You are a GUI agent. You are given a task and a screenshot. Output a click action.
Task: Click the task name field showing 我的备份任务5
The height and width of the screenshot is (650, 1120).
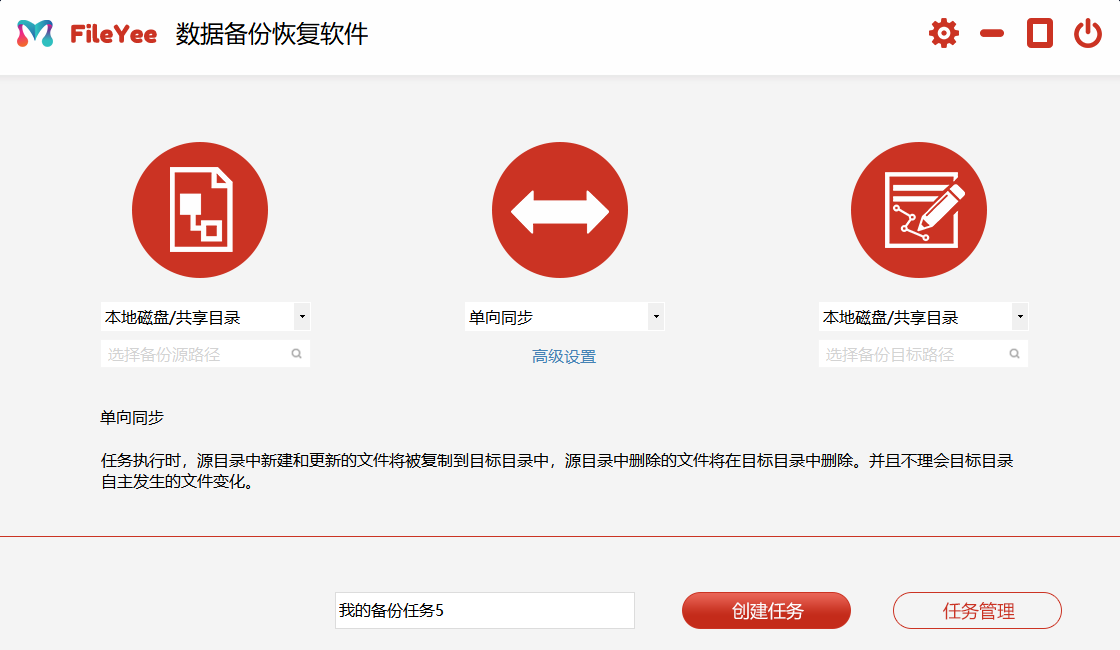485,610
